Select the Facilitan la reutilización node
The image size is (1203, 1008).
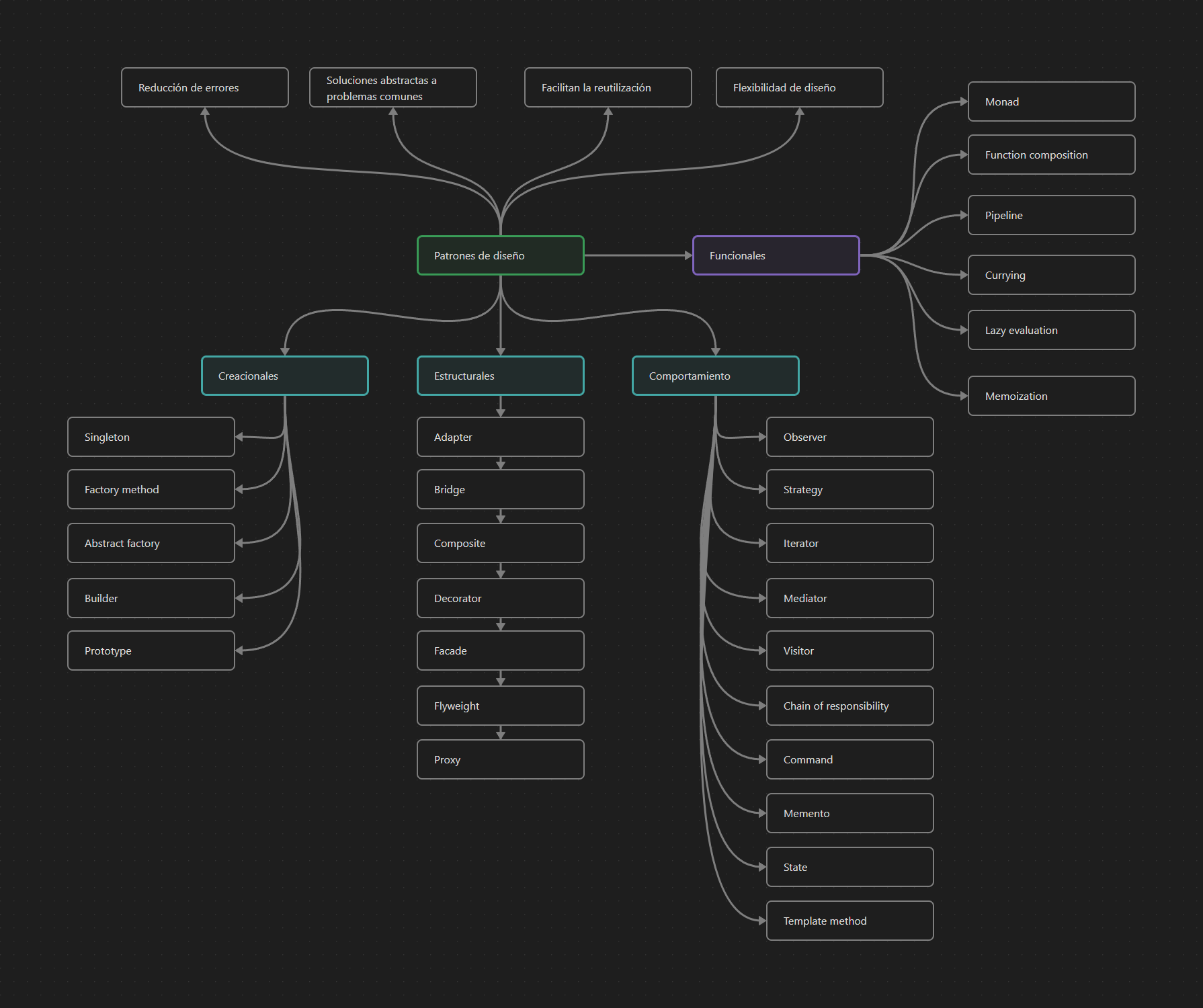pos(608,87)
